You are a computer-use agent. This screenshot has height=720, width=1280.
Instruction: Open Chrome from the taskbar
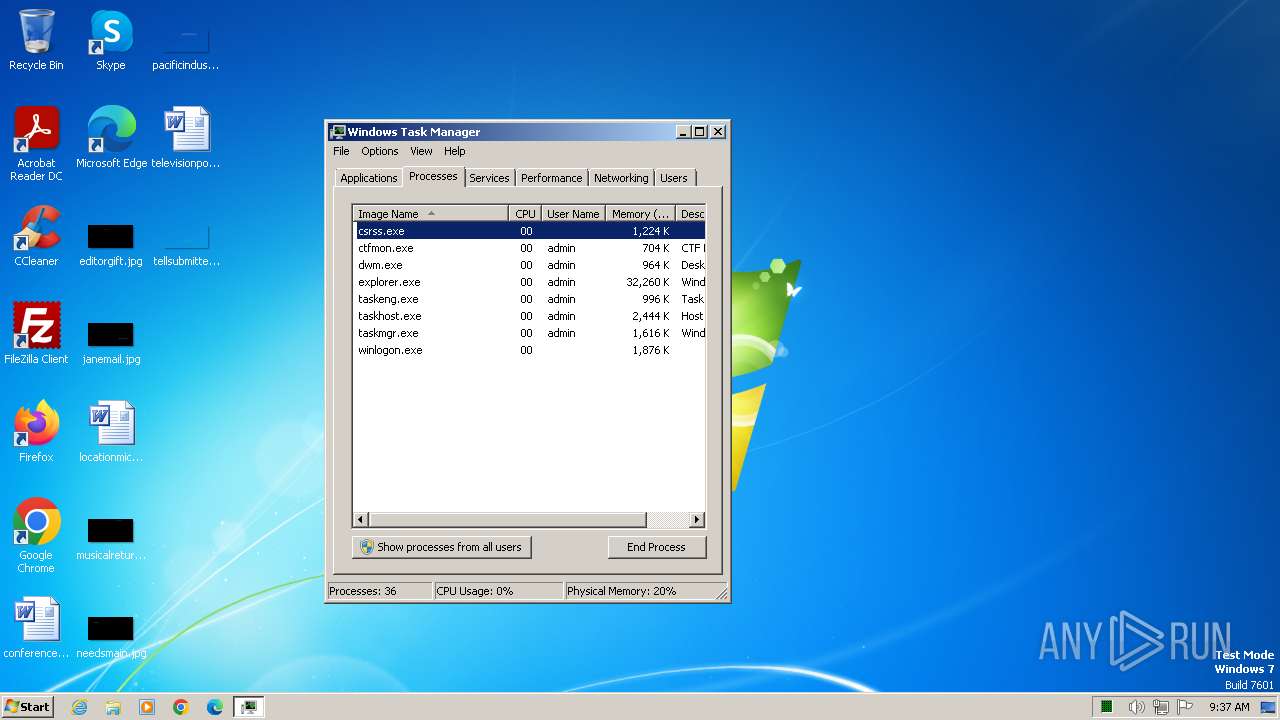pos(181,707)
